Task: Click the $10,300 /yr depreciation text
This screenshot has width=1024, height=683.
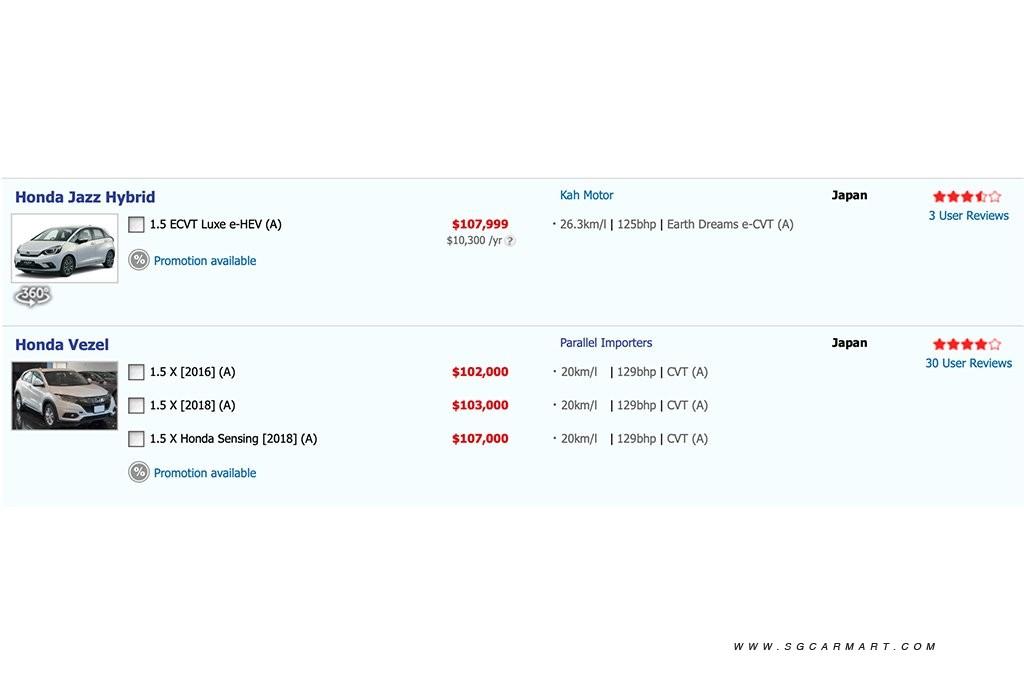Action: (x=474, y=240)
